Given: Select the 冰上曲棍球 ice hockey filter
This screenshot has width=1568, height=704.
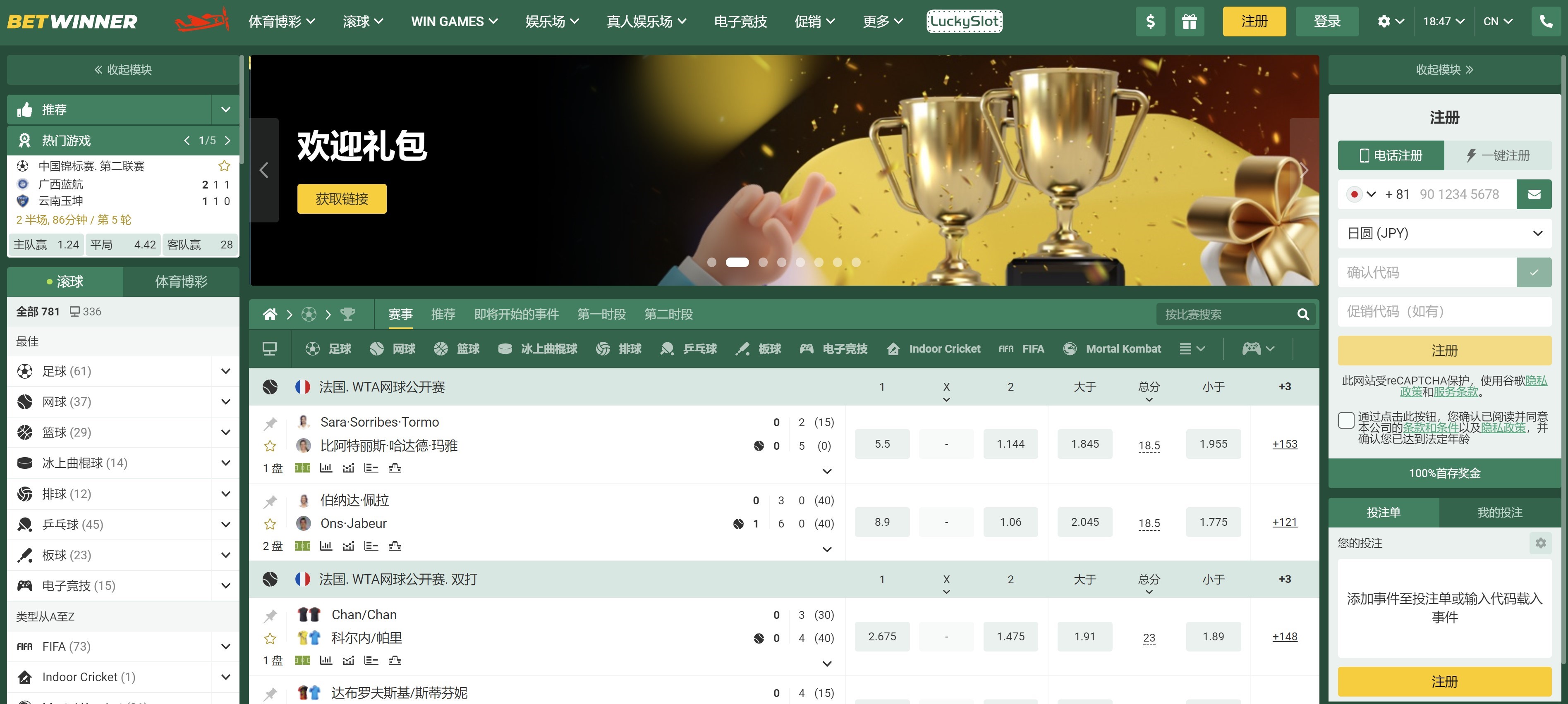Looking at the screenshot, I should [x=537, y=348].
